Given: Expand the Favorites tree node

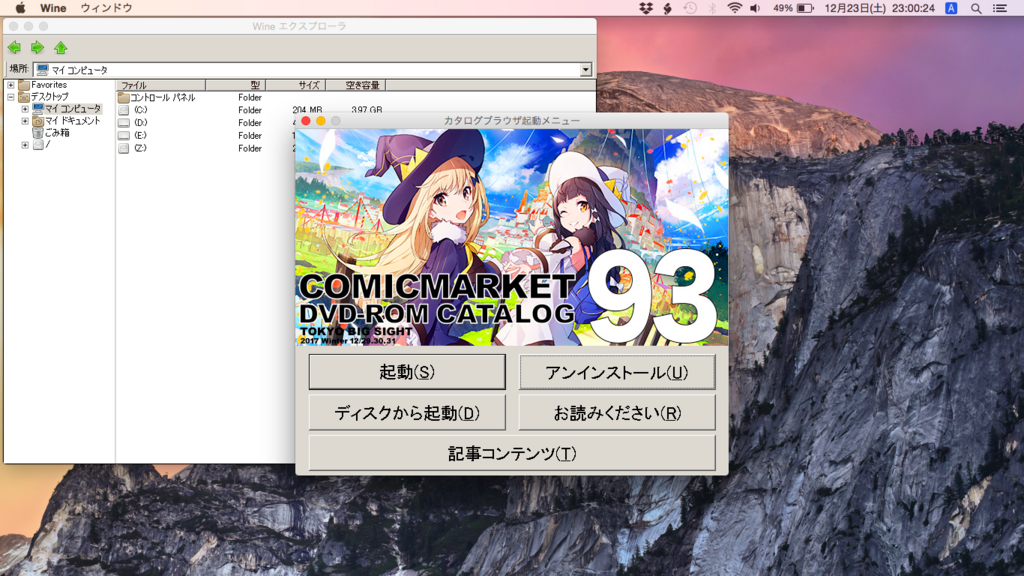Looking at the screenshot, I should [10, 85].
